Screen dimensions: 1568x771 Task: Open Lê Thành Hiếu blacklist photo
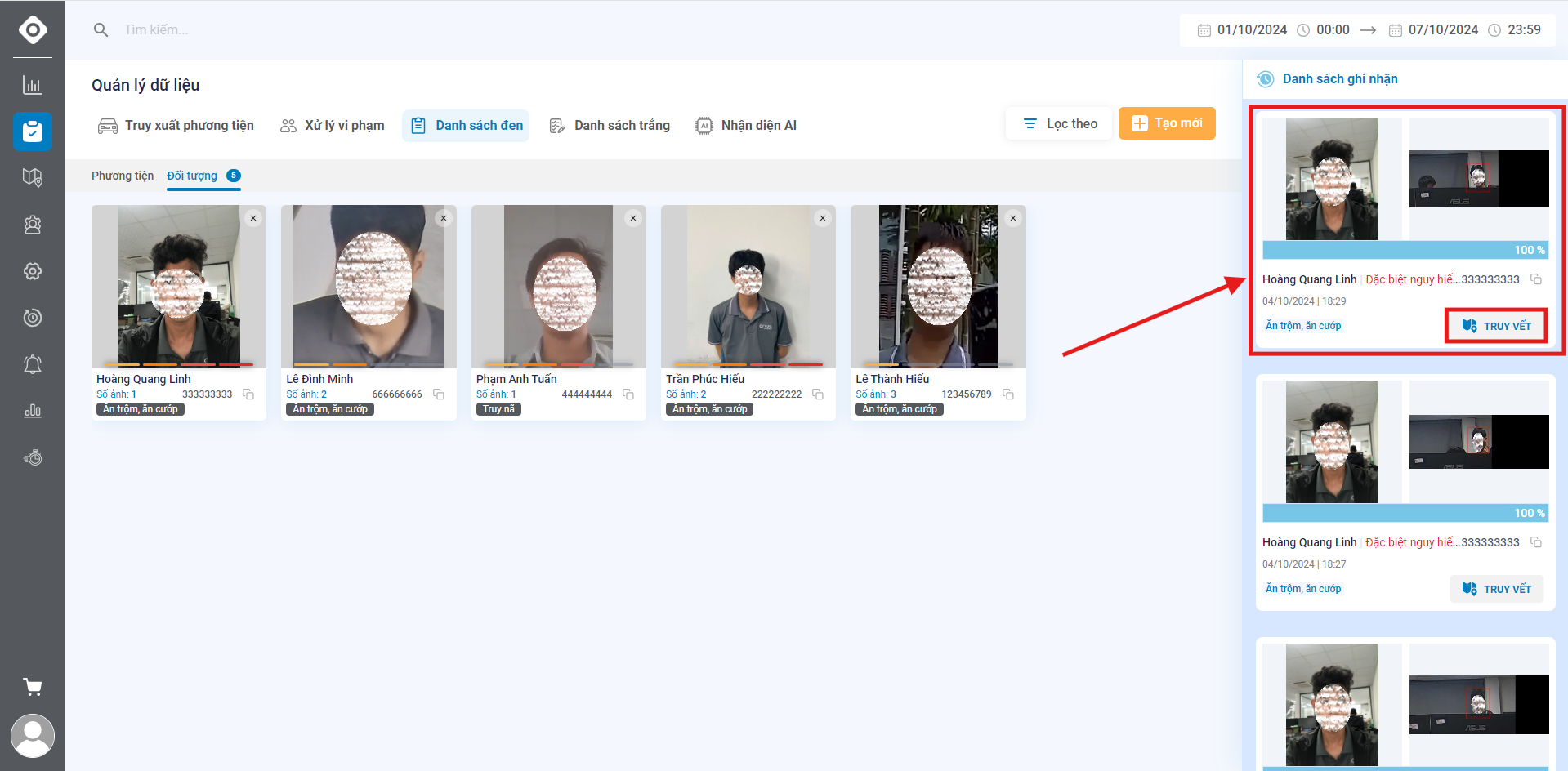938,287
